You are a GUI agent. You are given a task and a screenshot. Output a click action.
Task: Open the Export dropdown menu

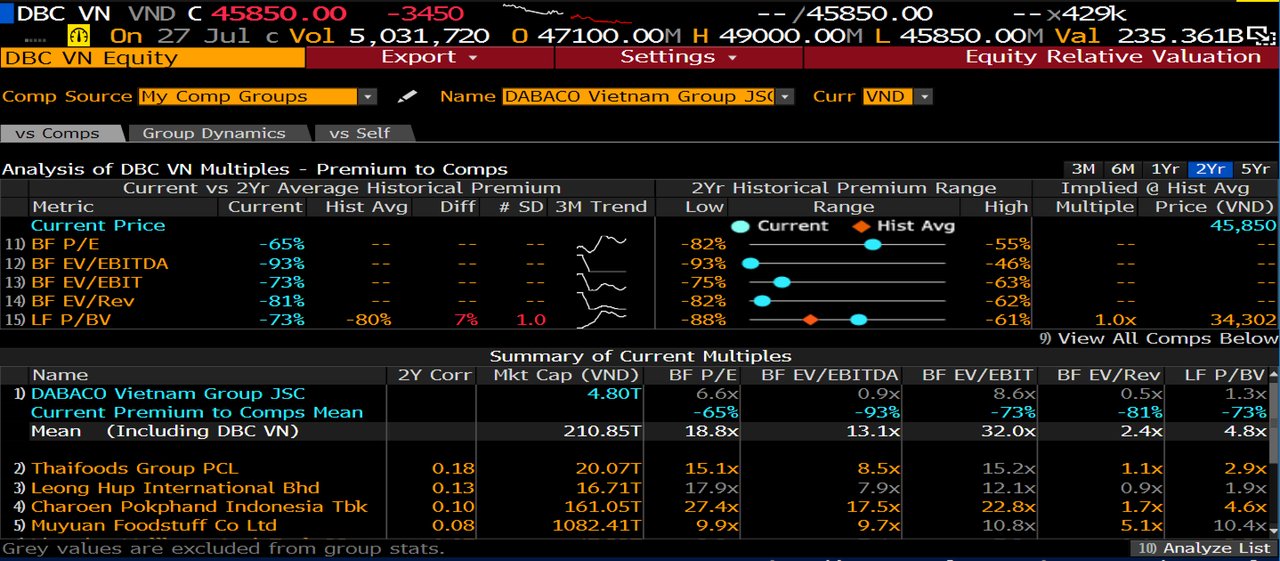430,57
